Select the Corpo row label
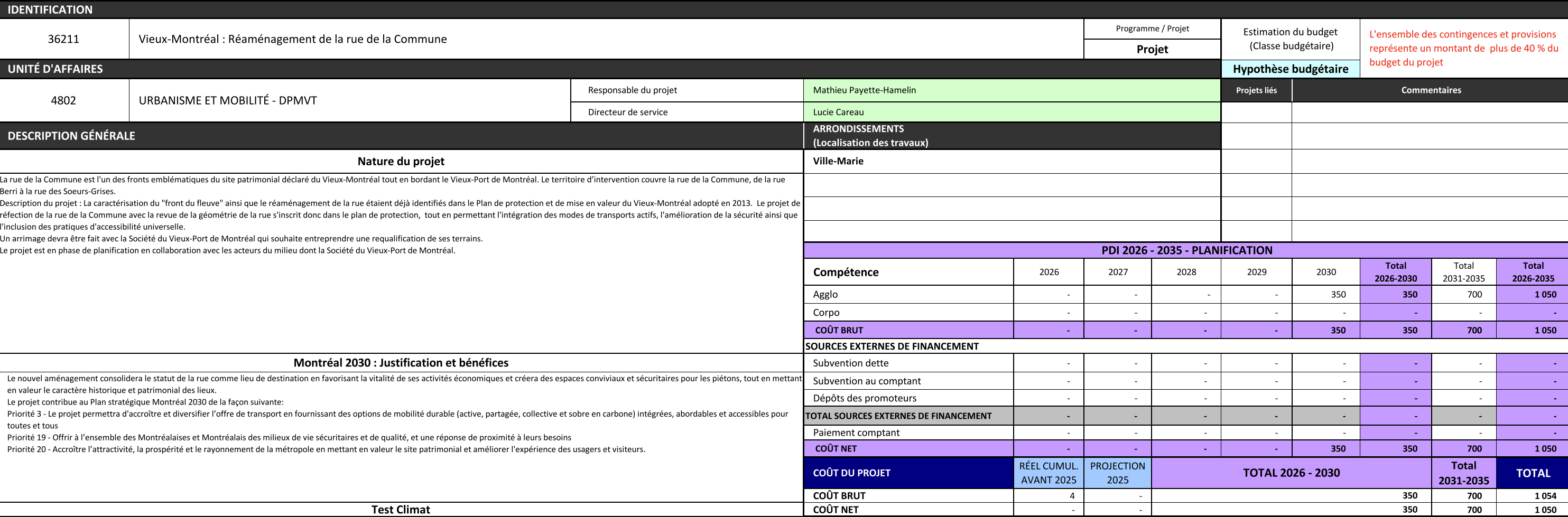This screenshot has width=1568, height=517. (826, 312)
